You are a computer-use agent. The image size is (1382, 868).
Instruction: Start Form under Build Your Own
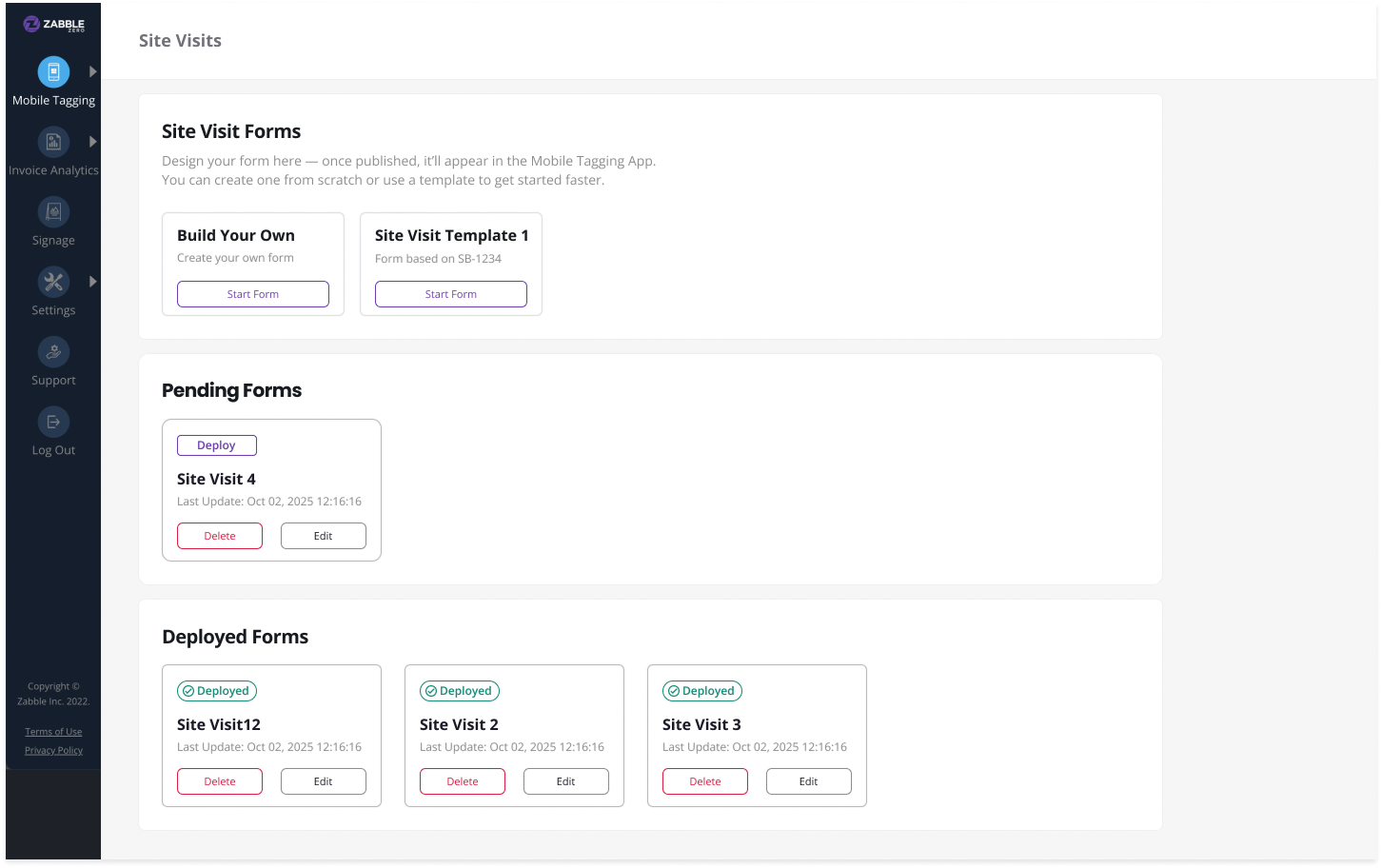pyautogui.click(x=253, y=294)
